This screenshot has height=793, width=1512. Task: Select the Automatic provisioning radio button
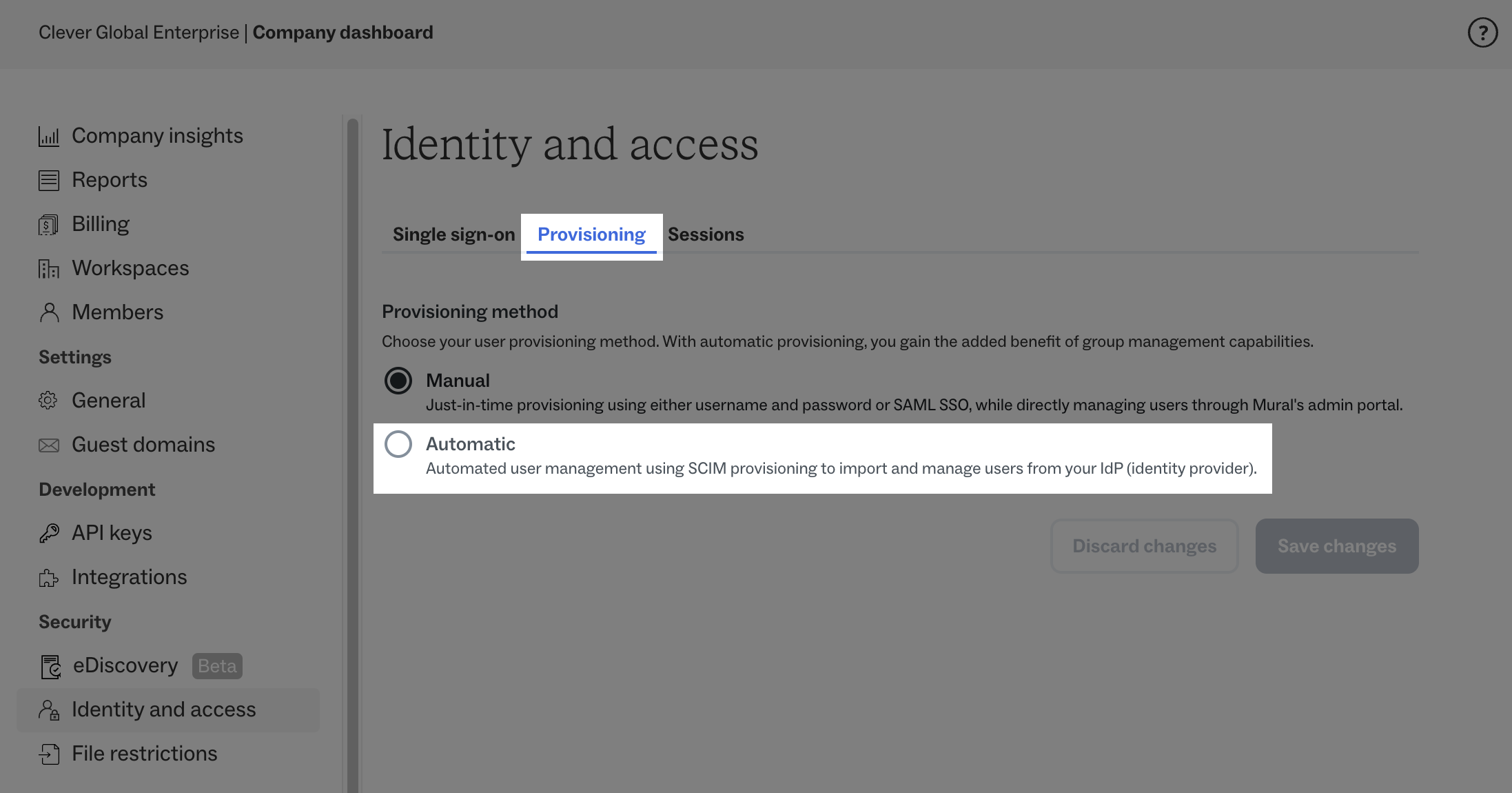click(398, 444)
